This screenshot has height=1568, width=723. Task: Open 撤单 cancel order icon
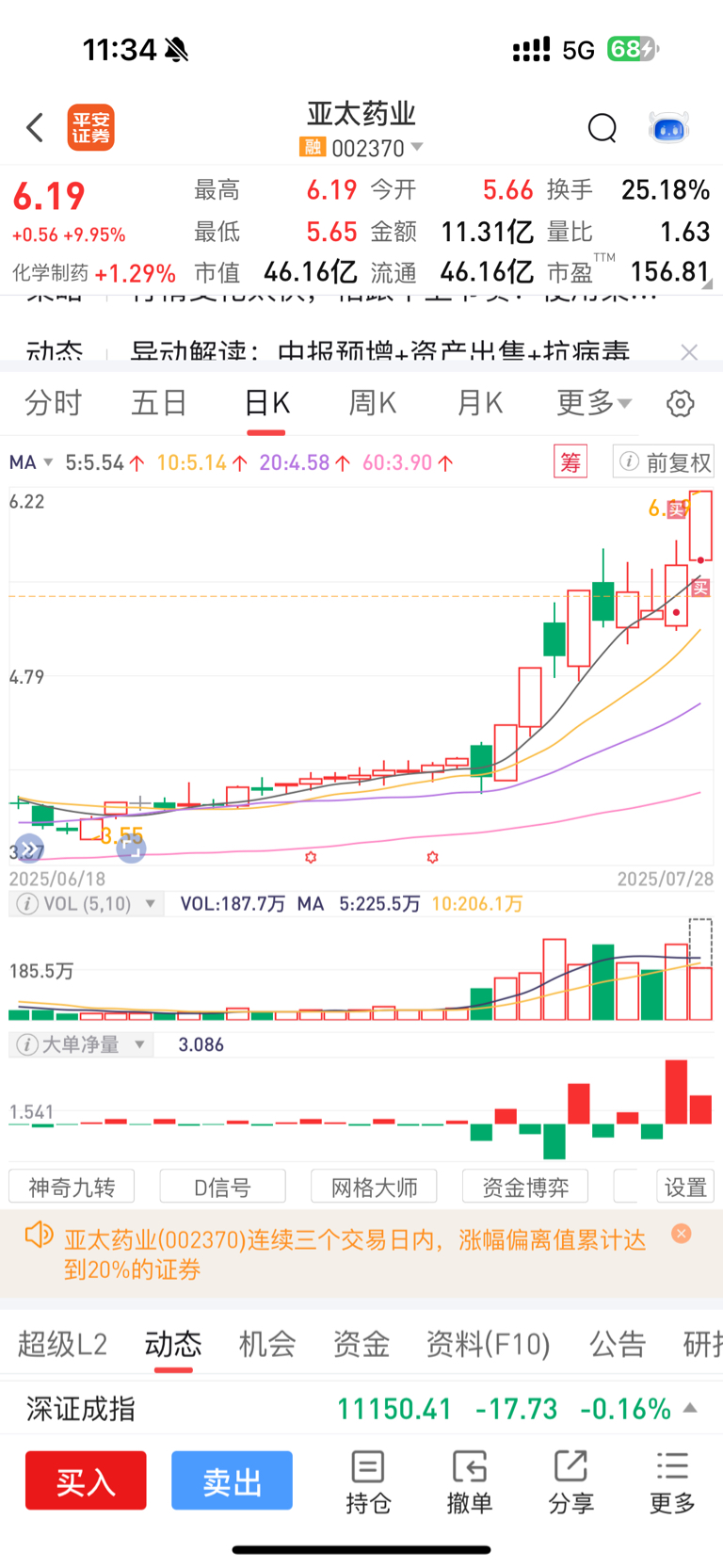[469, 1482]
